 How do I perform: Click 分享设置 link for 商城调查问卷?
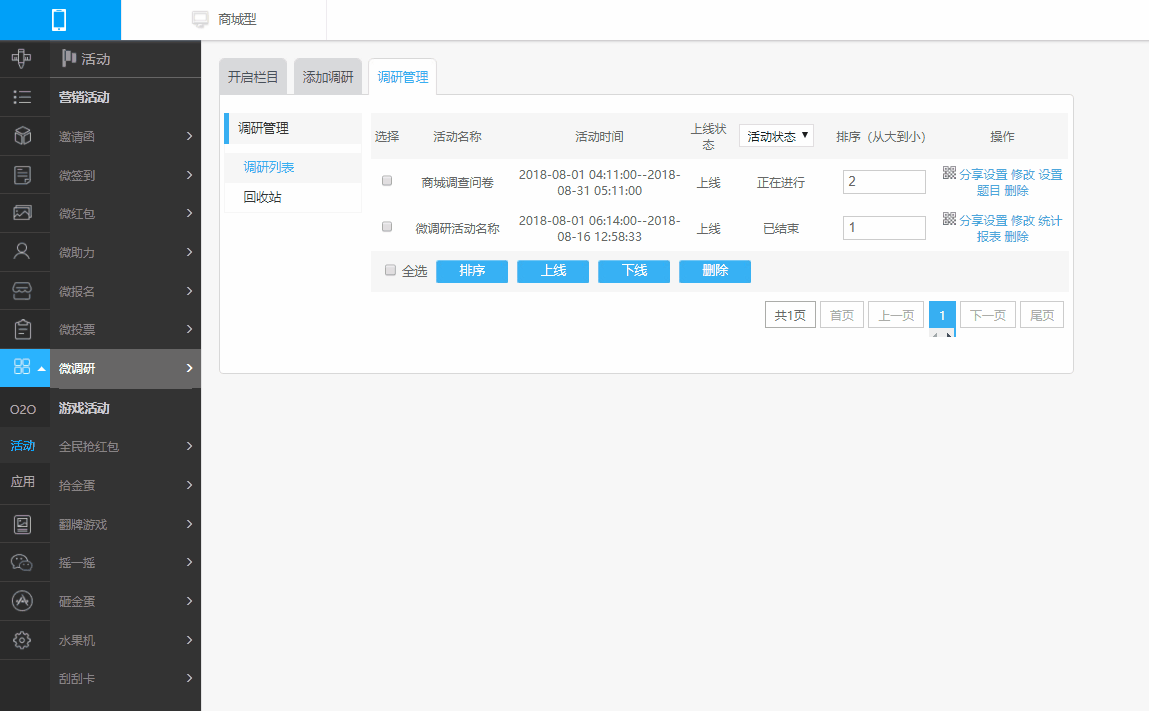click(983, 175)
